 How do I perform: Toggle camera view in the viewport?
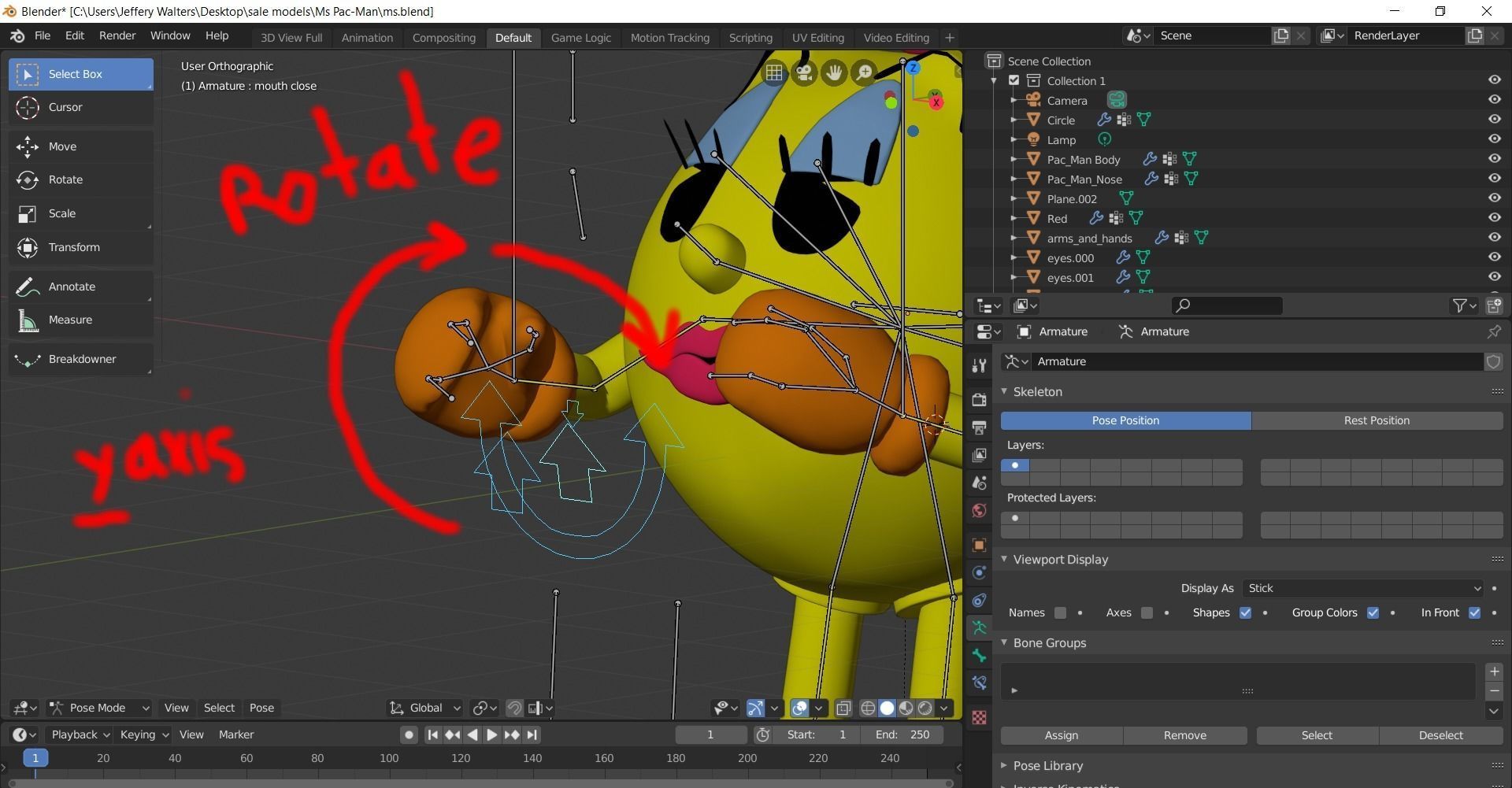coord(804,73)
